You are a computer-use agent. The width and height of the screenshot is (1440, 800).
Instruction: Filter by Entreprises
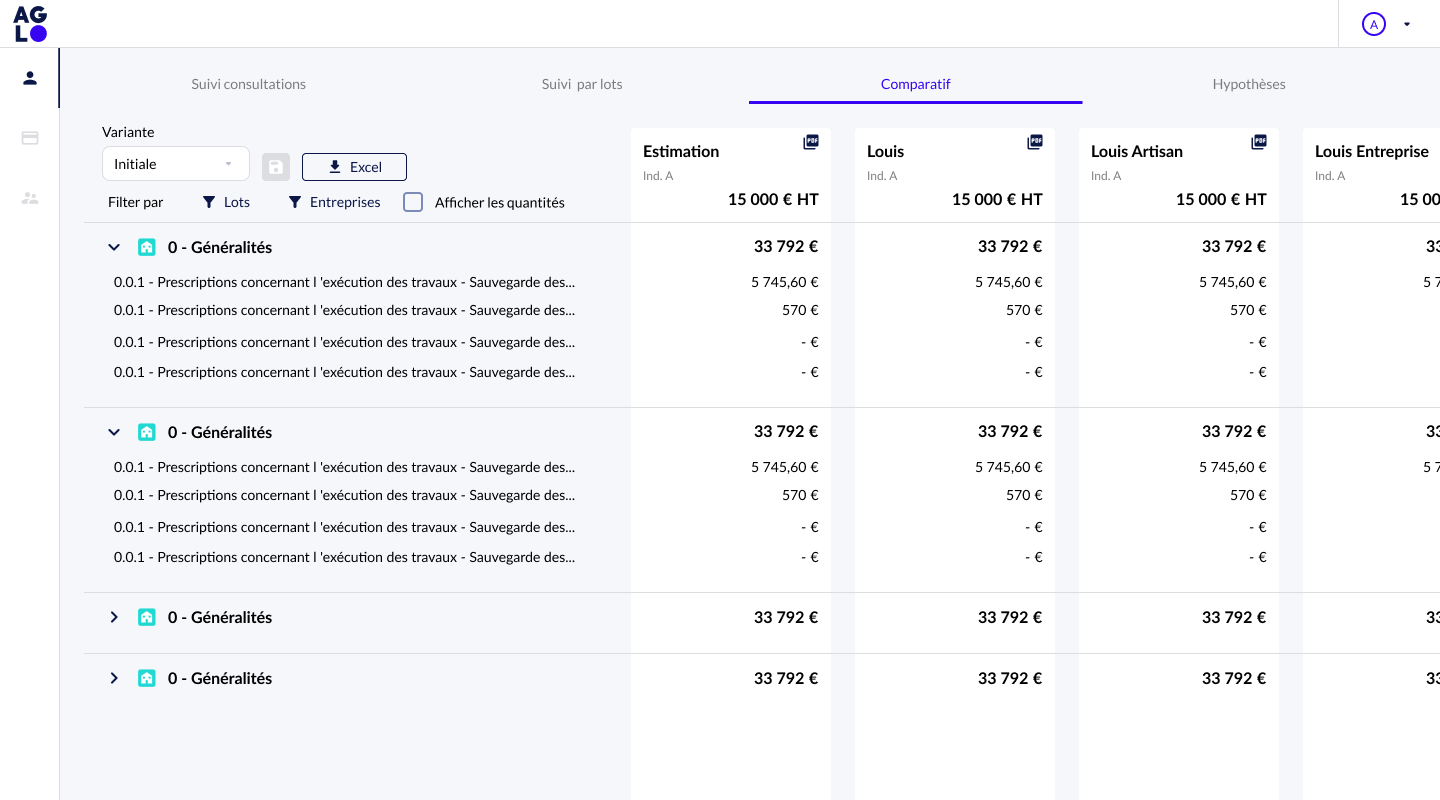[335, 202]
